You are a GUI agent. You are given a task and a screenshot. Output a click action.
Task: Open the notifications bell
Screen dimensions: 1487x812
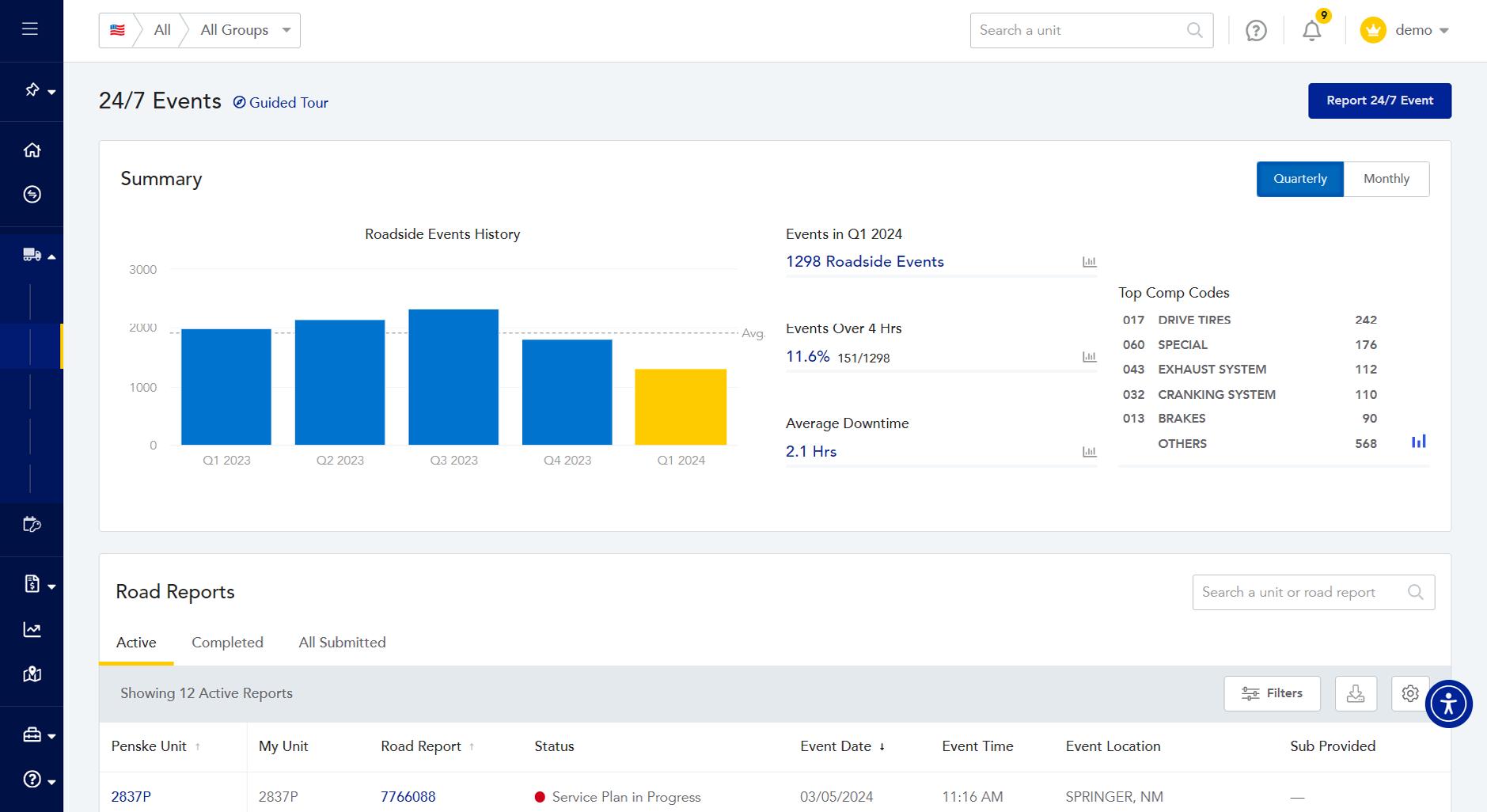tap(1311, 31)
